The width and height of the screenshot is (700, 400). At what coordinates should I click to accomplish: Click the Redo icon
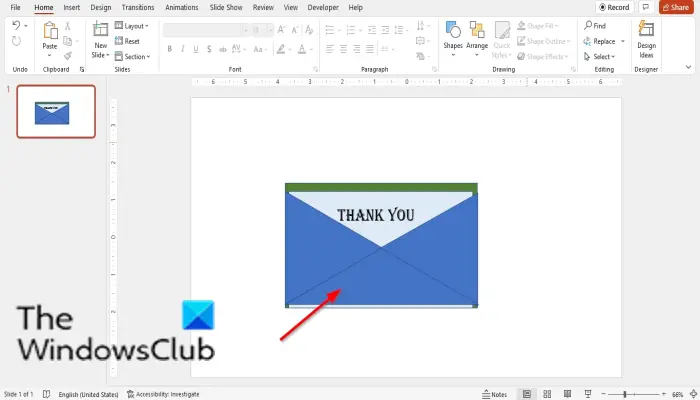click(16, 41)
